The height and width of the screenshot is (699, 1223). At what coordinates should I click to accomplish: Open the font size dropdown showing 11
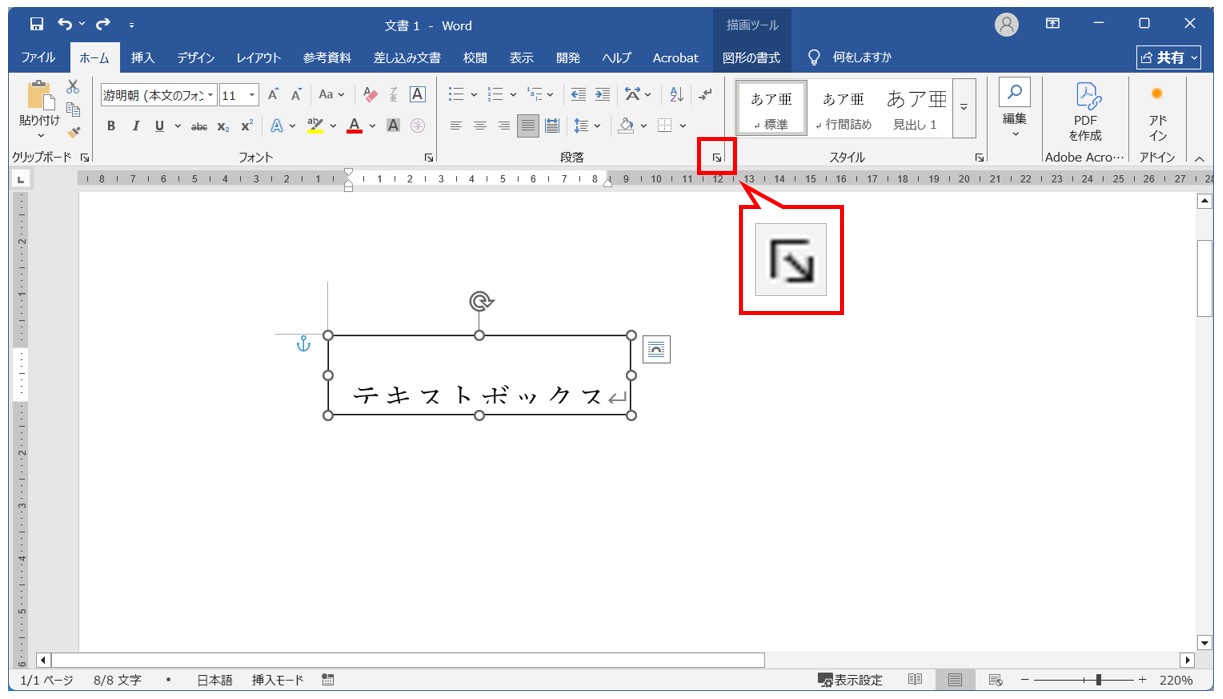(252, 95)
